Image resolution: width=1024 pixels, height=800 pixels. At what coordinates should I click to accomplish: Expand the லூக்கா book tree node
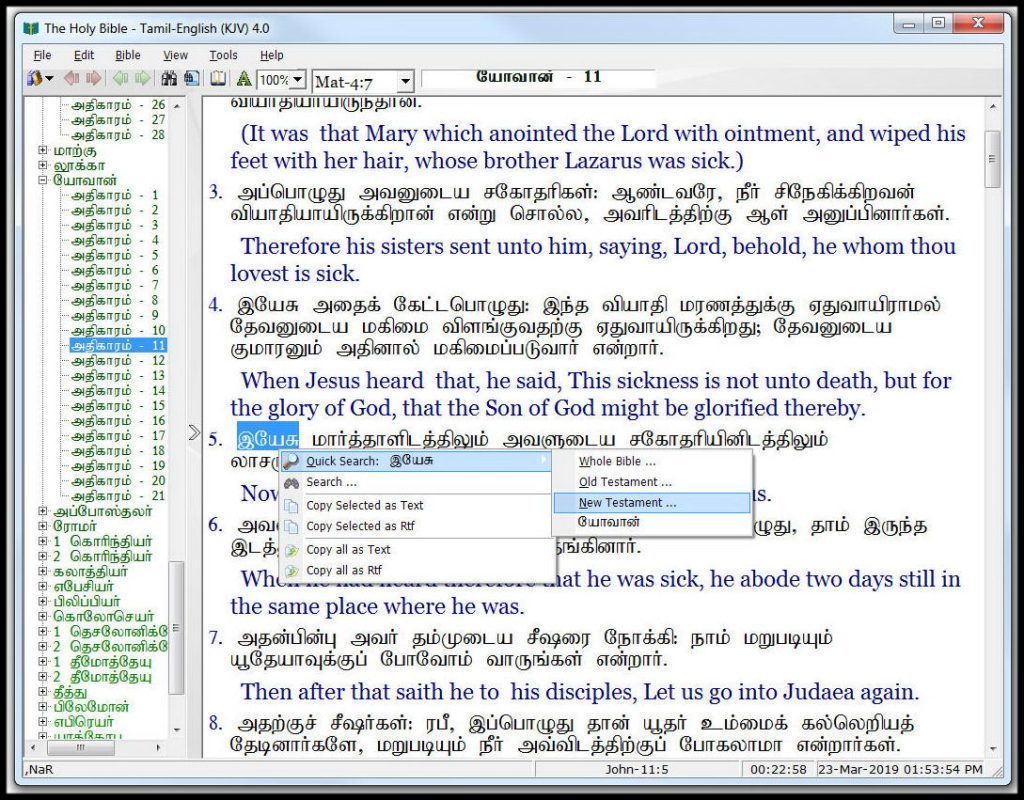pyautogui.click(x=43, y=165)
